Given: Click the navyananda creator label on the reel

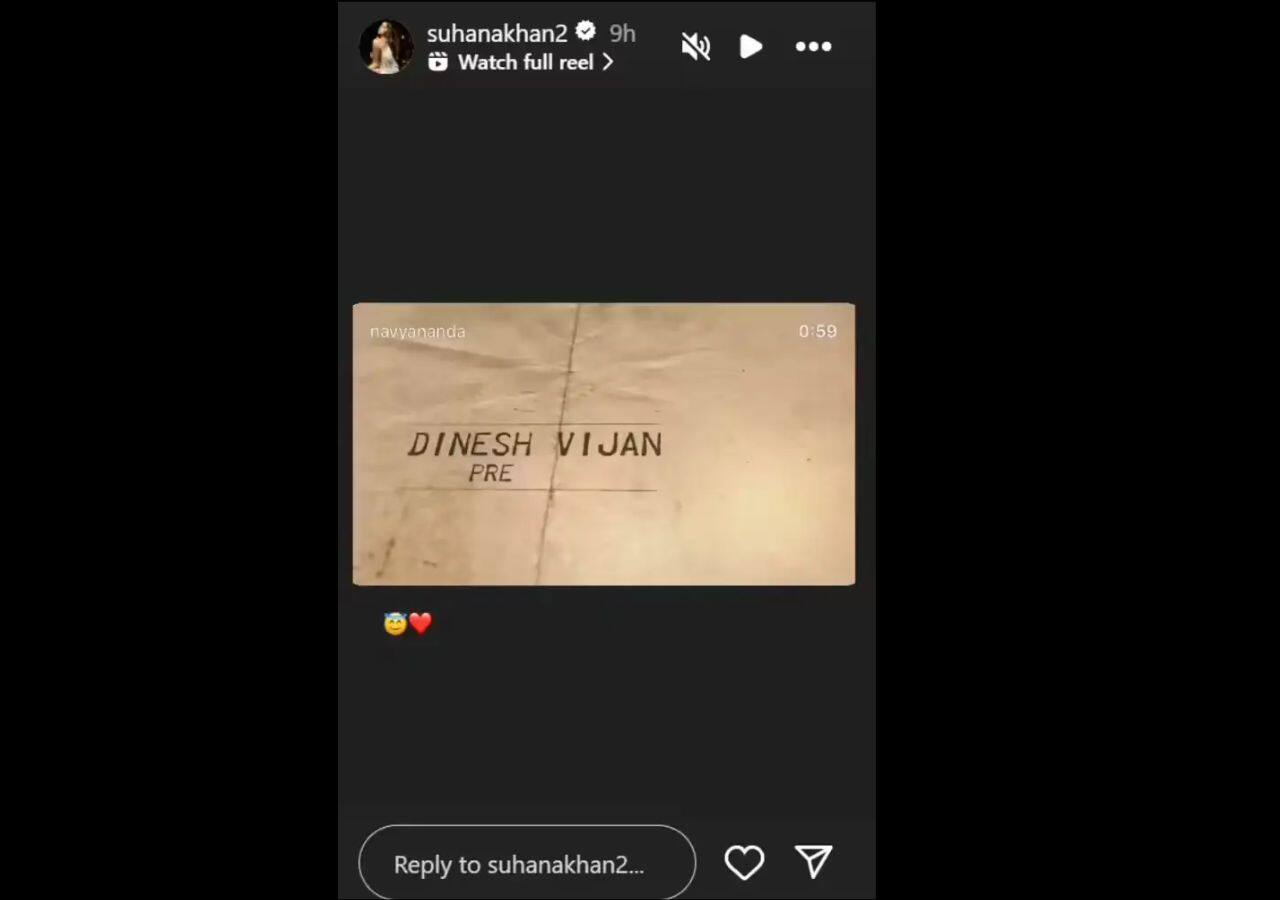Looking at the screenshot, I should 418,331.
